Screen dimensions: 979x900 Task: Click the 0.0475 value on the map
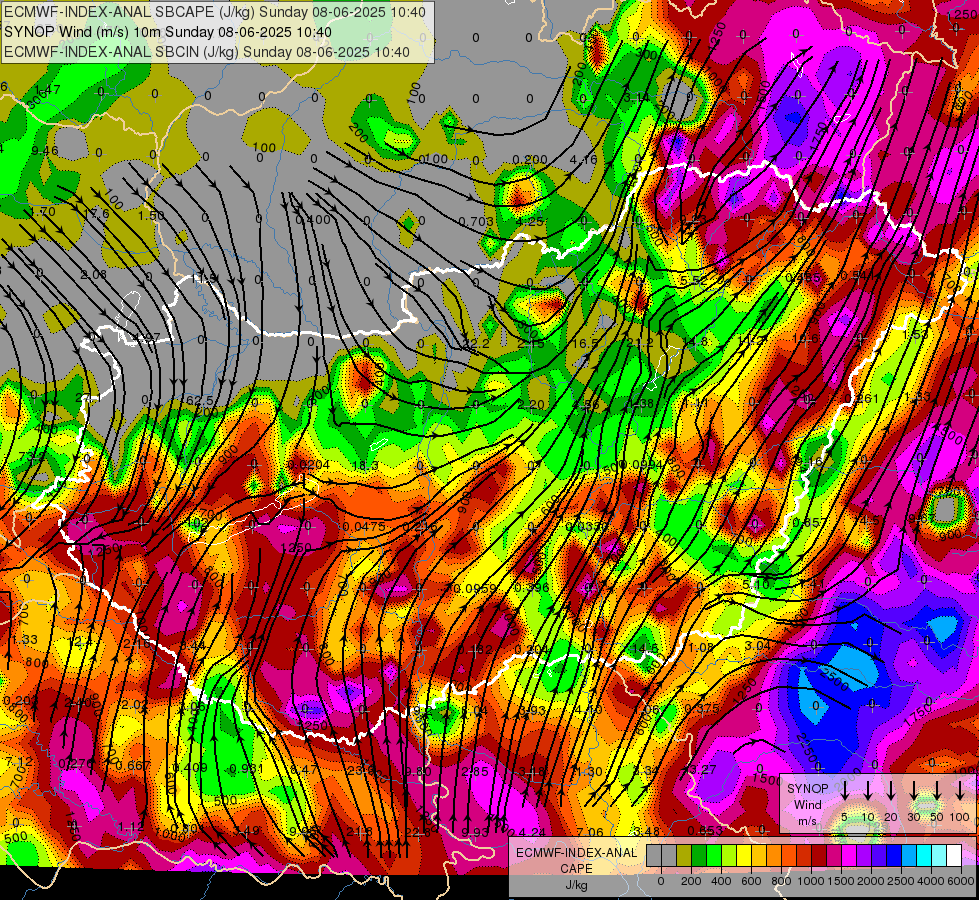[363, 527]
